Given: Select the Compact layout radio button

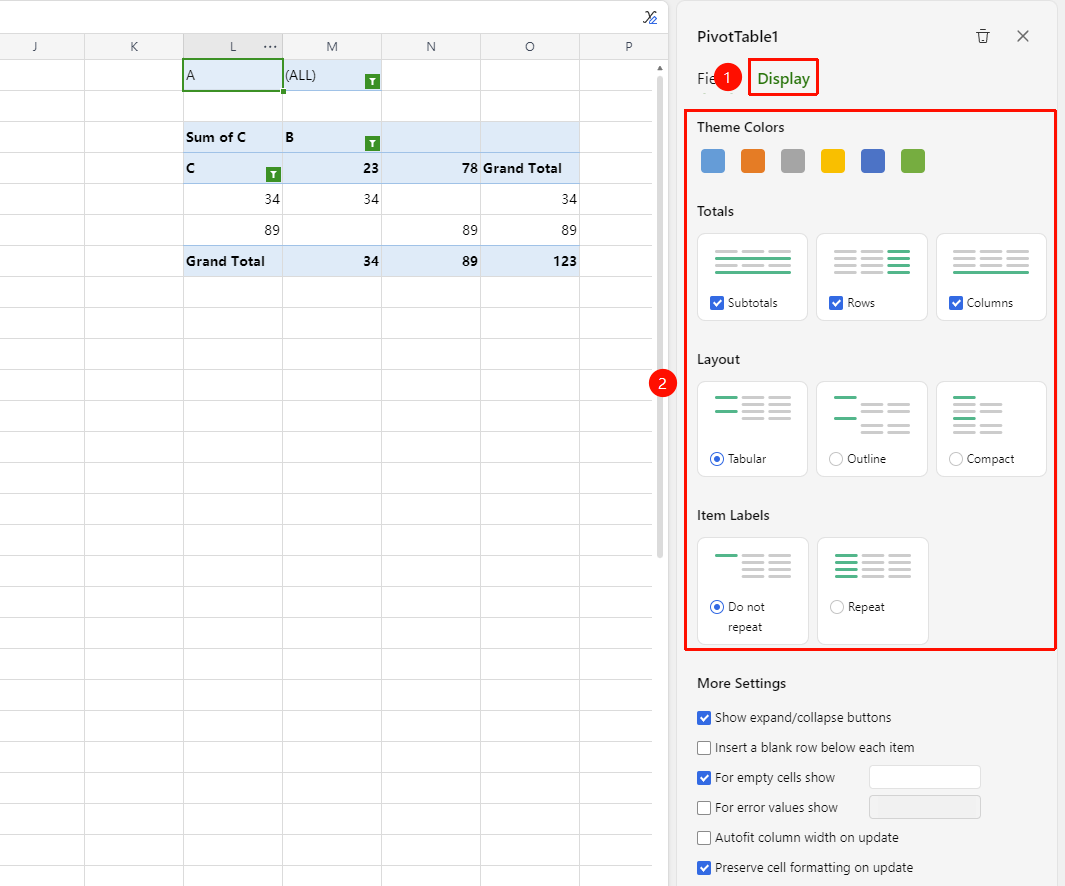Looking at the screenshot, I should [x=956, y=459].
